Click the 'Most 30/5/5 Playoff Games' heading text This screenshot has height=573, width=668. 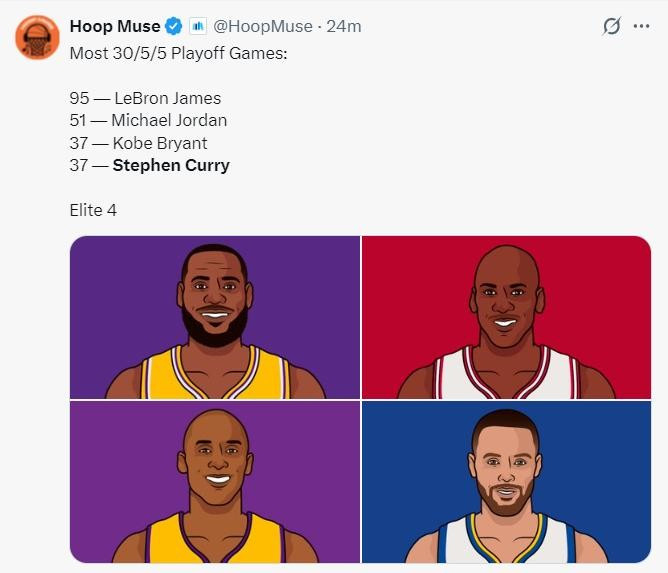pyautogui.click(x=179, y=54)
